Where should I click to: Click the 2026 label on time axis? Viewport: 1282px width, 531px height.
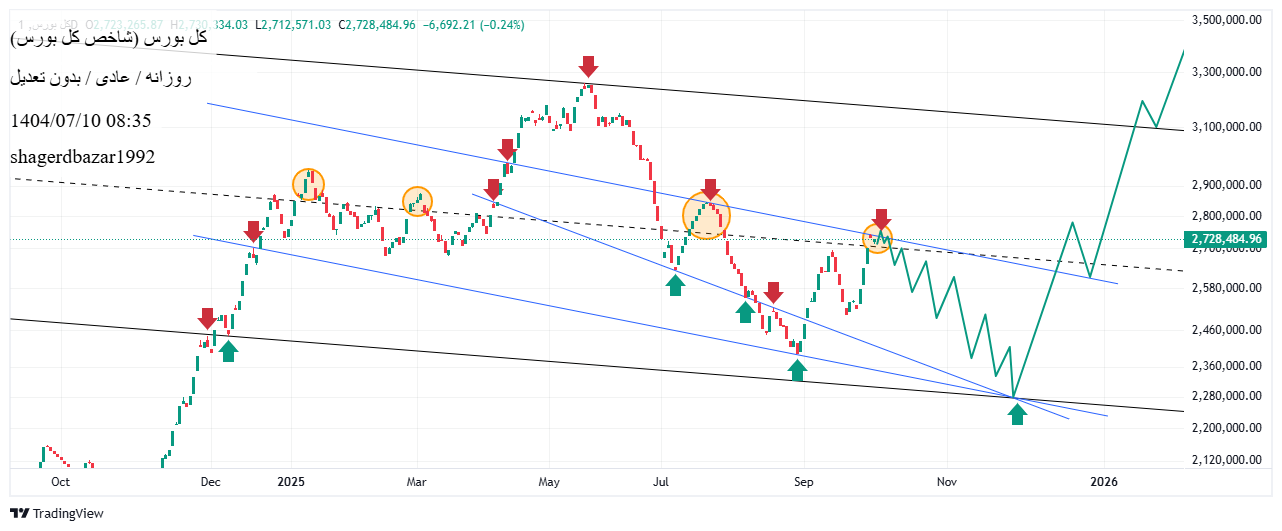tap(1103, 481)
